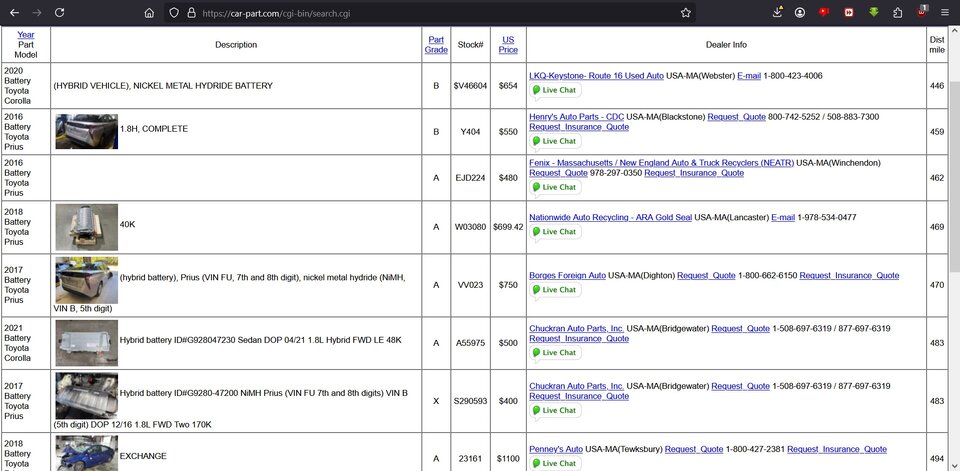Start Live Chat in Chuckran S290593 row
This screenshot has height=471, width=960.
555,410
